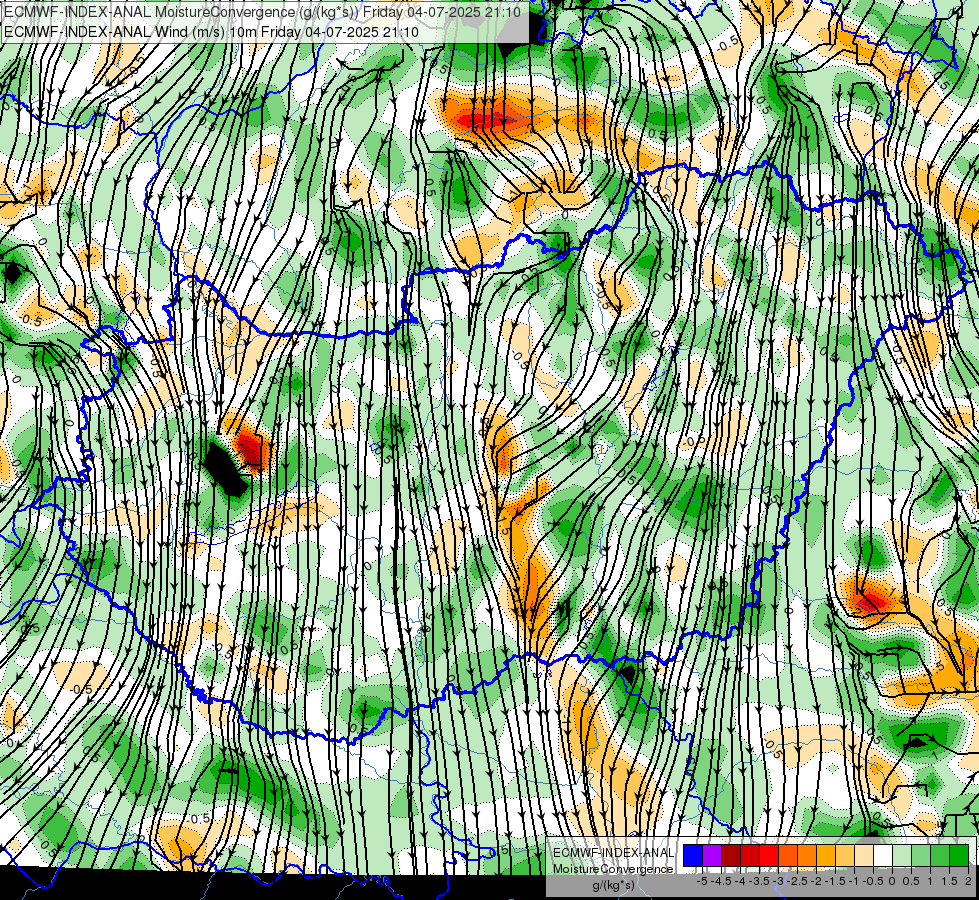Select the red-orange swatch between -3 and -2.5
979x900 pixels.
pyautogui.click(x=788, y=855)
